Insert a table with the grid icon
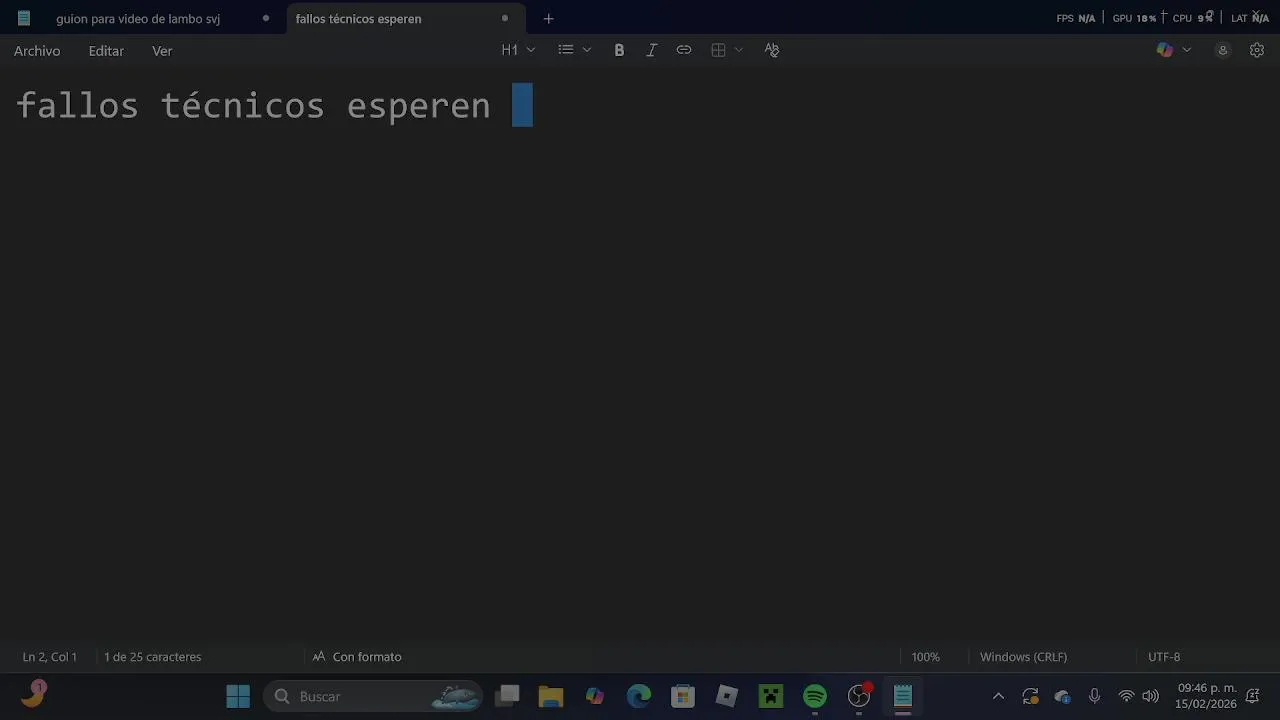This screenshot has width=1280, height=720. pos(718,50)
